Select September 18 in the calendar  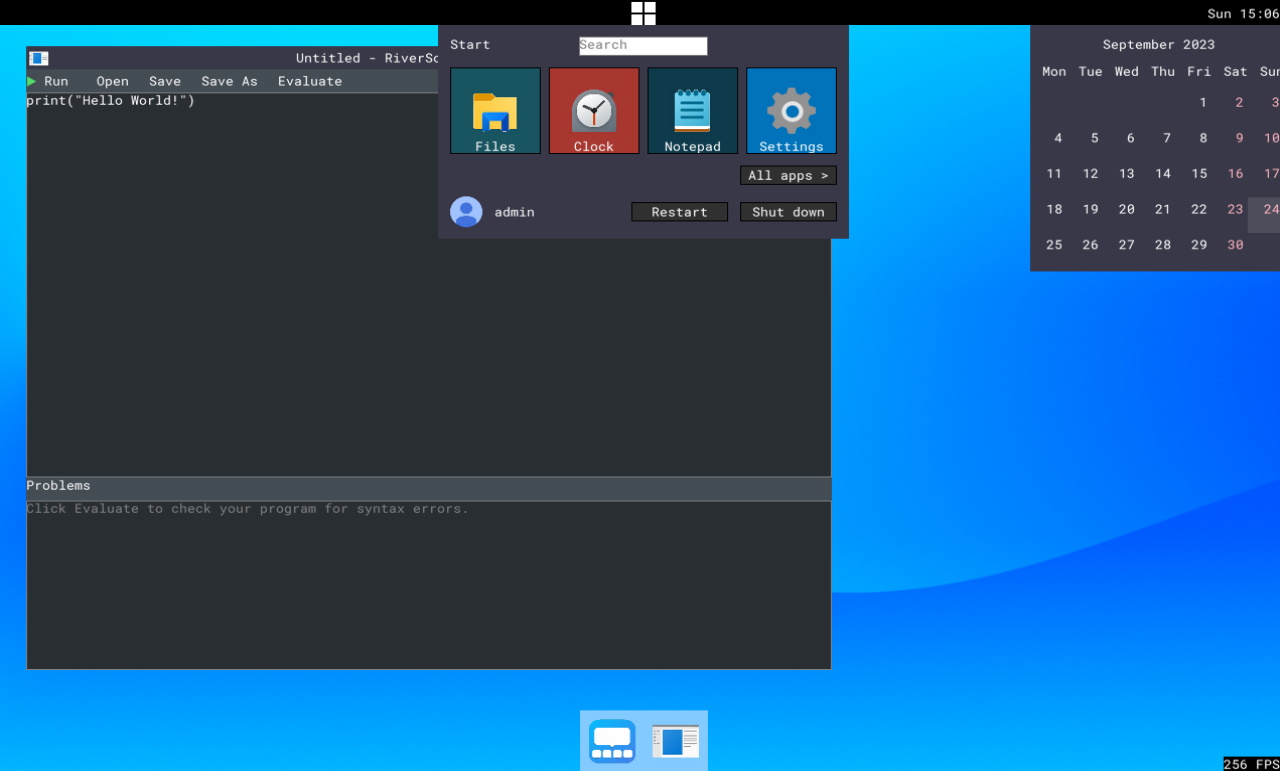[x=1054, y=210]
